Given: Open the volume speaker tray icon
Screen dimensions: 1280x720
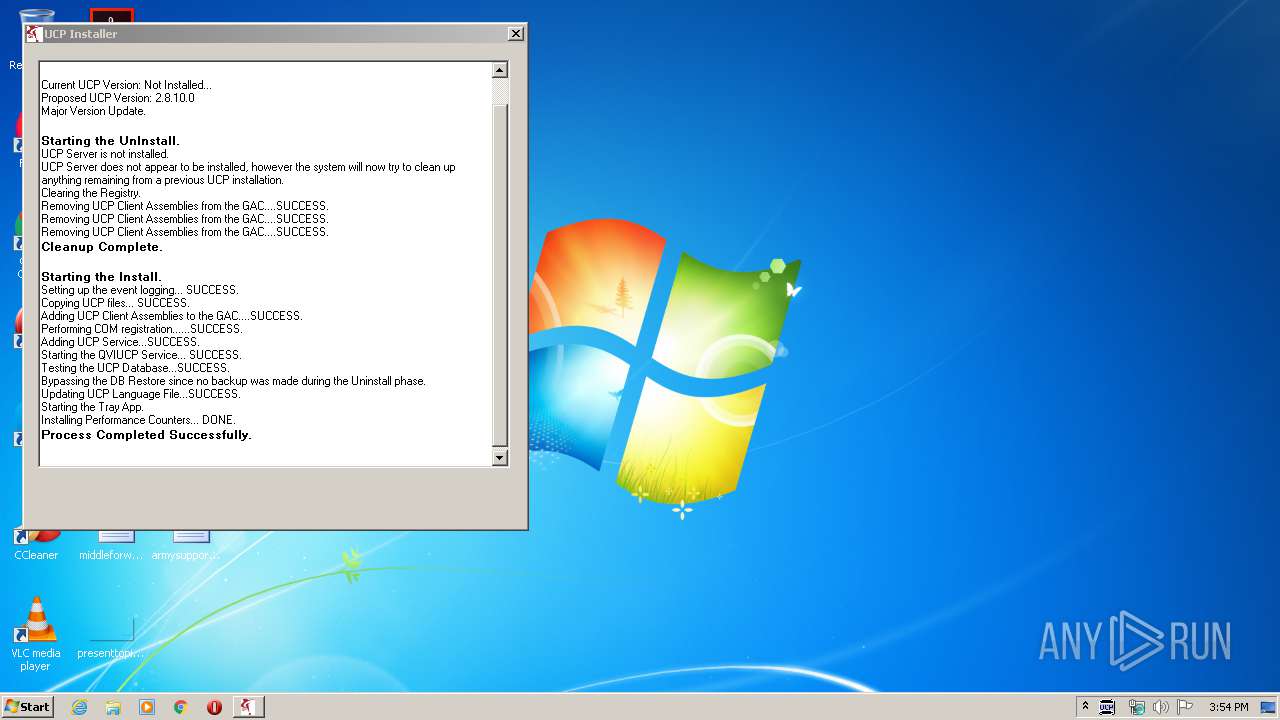Looking at the screenshot, I should (1160, 707).
